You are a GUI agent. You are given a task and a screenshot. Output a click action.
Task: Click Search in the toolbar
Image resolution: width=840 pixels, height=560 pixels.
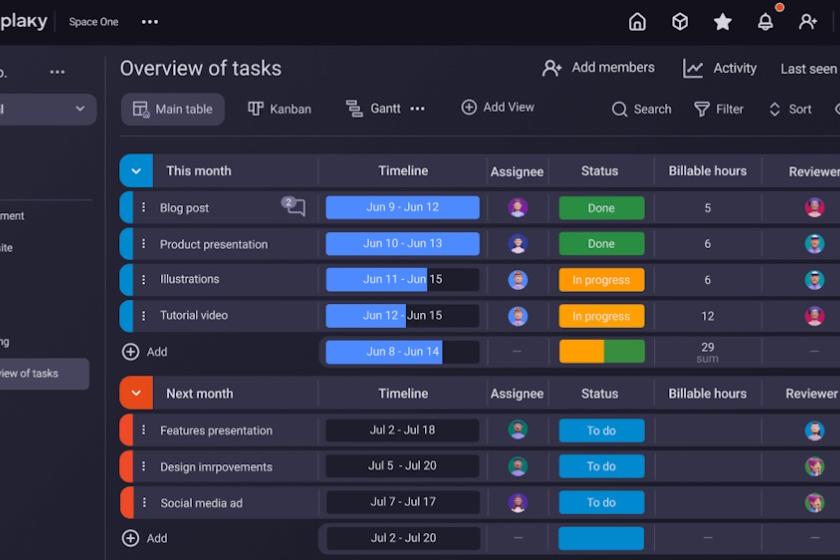(641, 109)
